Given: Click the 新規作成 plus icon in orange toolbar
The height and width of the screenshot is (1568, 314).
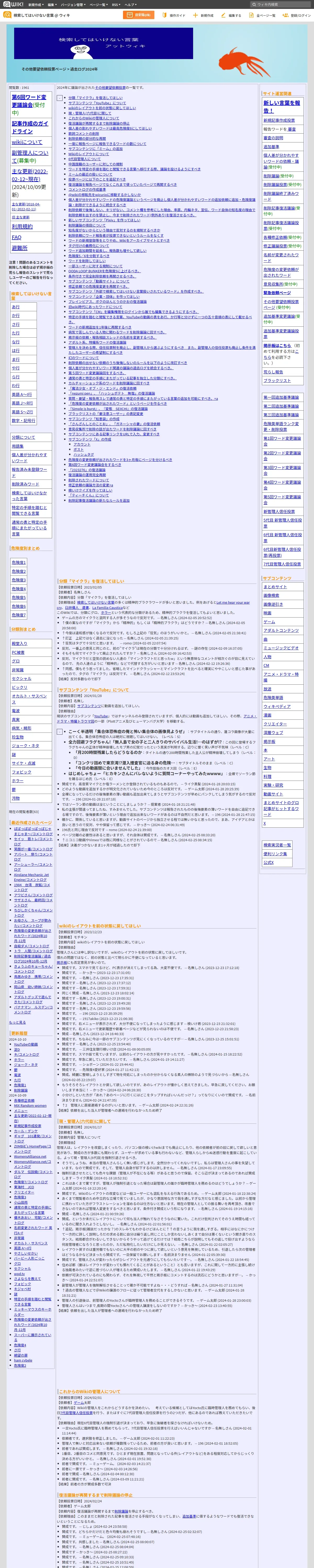Looking at the screenshot, I should point(196,15).
